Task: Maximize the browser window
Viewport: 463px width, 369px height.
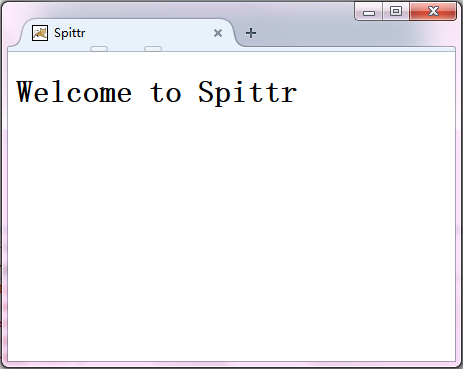Action: click(x=396, y=12)
